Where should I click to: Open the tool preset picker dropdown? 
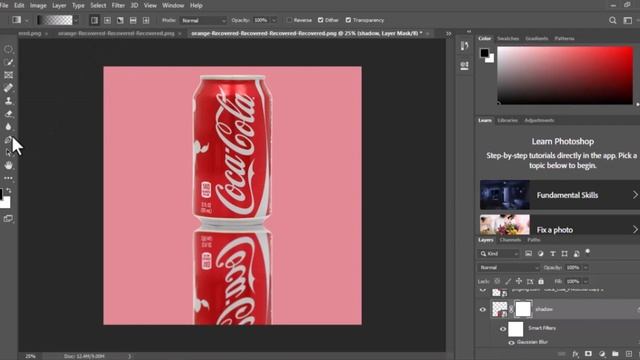click(x=27, y=20)
